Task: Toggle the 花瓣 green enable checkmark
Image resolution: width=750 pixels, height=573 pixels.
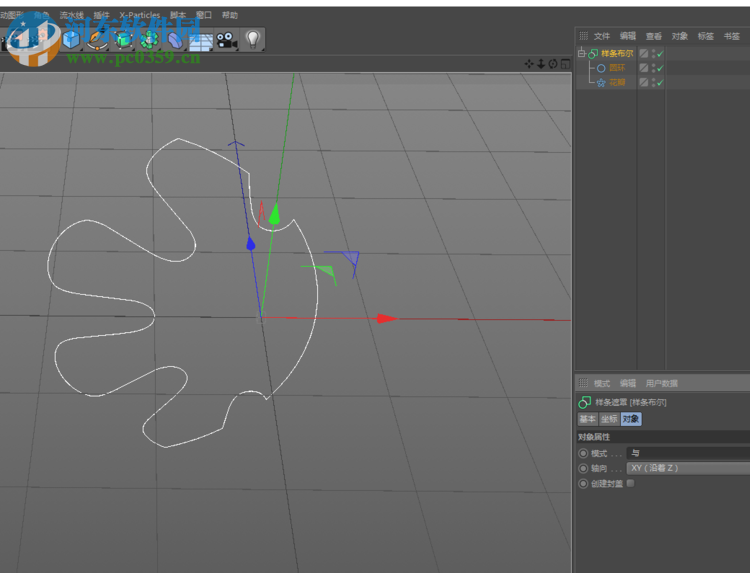Action: (x=660, y=83)
